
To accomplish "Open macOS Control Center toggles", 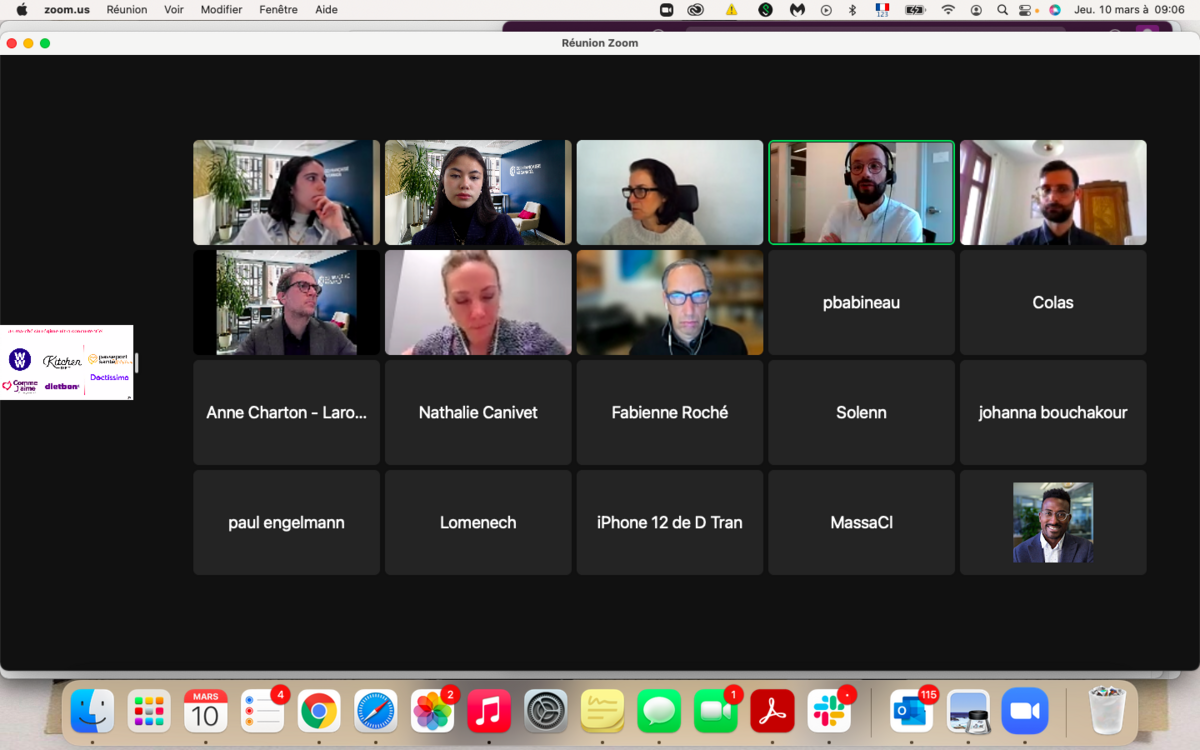I will coord(1025,10).
